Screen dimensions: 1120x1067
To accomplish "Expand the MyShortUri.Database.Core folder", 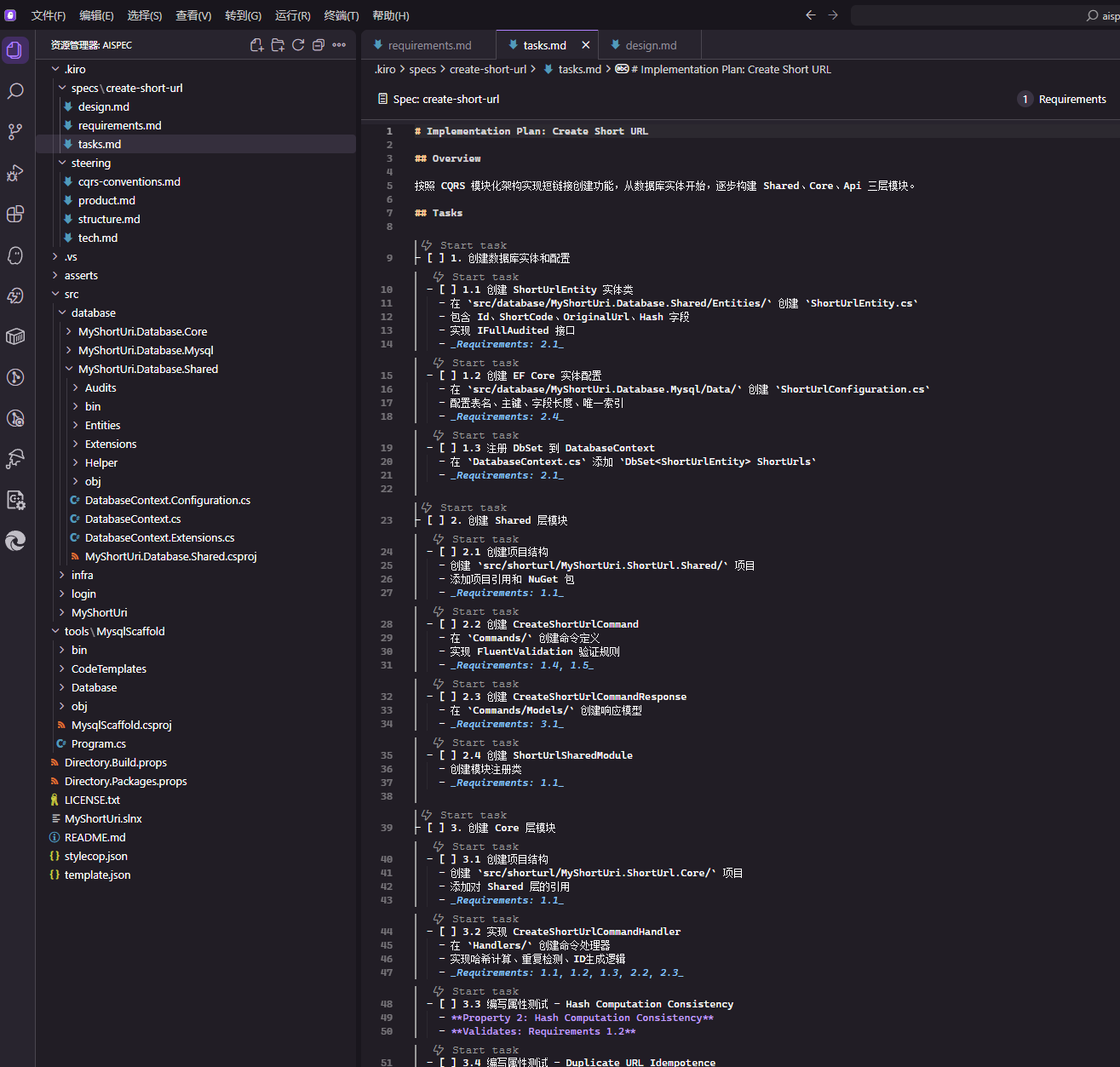I will [x=142, y=331].
